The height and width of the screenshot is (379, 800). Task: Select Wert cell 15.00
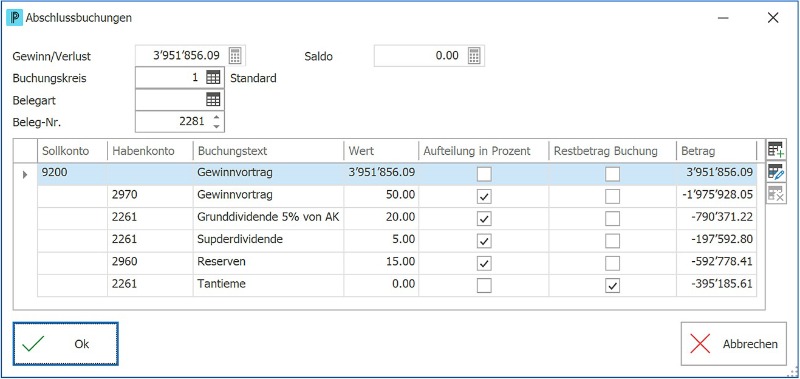tap(381, 262)
